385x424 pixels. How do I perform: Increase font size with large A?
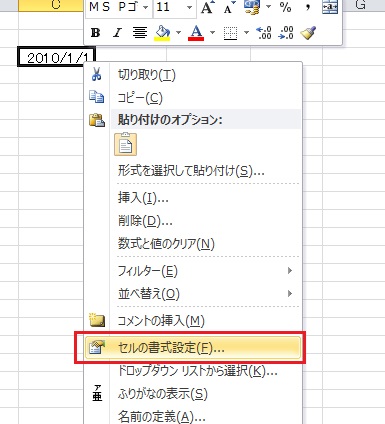[x=207, y=7]
